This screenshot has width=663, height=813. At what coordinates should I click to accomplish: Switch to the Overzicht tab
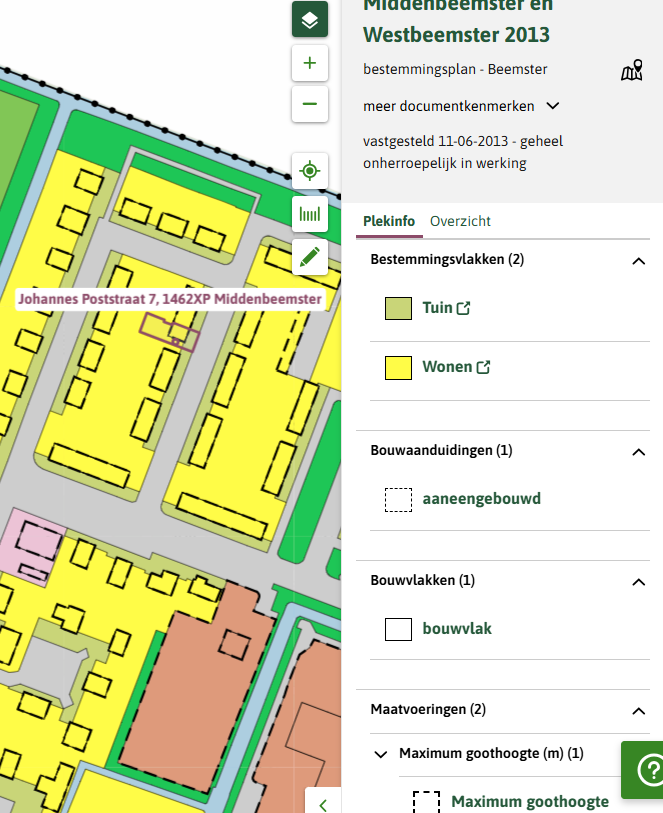click(460, 222)
